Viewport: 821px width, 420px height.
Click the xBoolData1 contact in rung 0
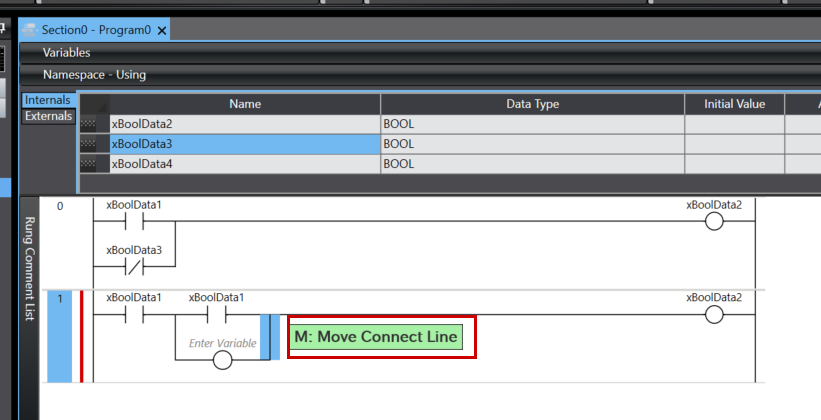click(134, 222)
